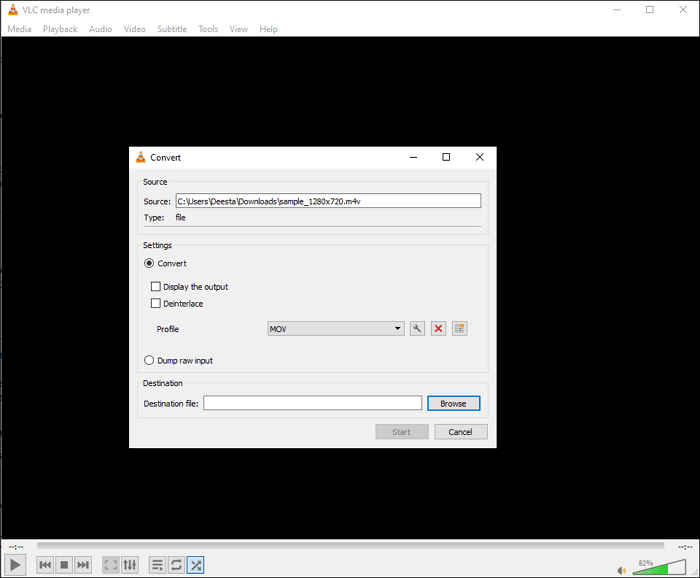Screen dimensions: 700x578
Task: Open the Video menu
Action: [x=135, y=29]
